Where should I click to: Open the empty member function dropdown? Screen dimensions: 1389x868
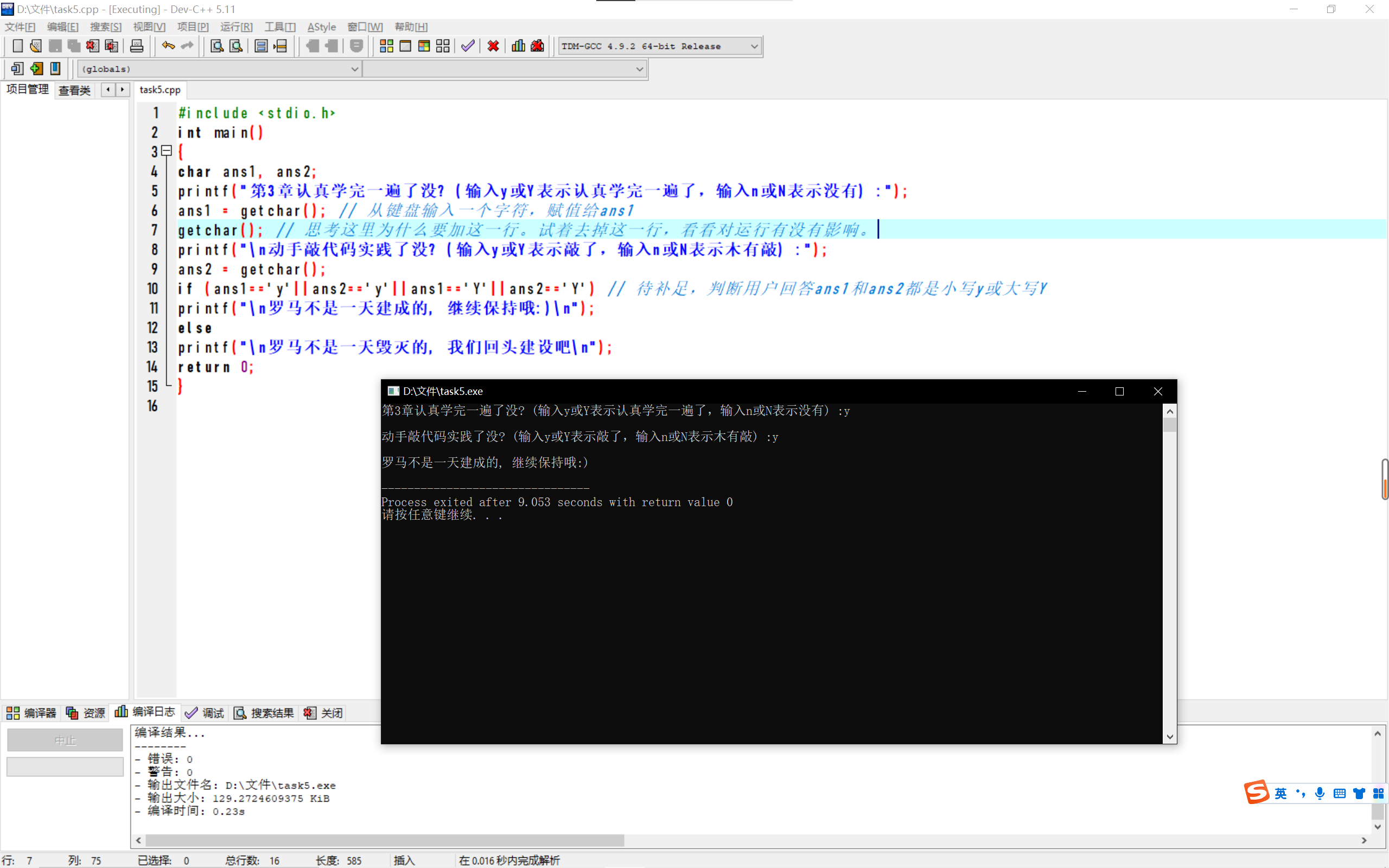[639, 69]
